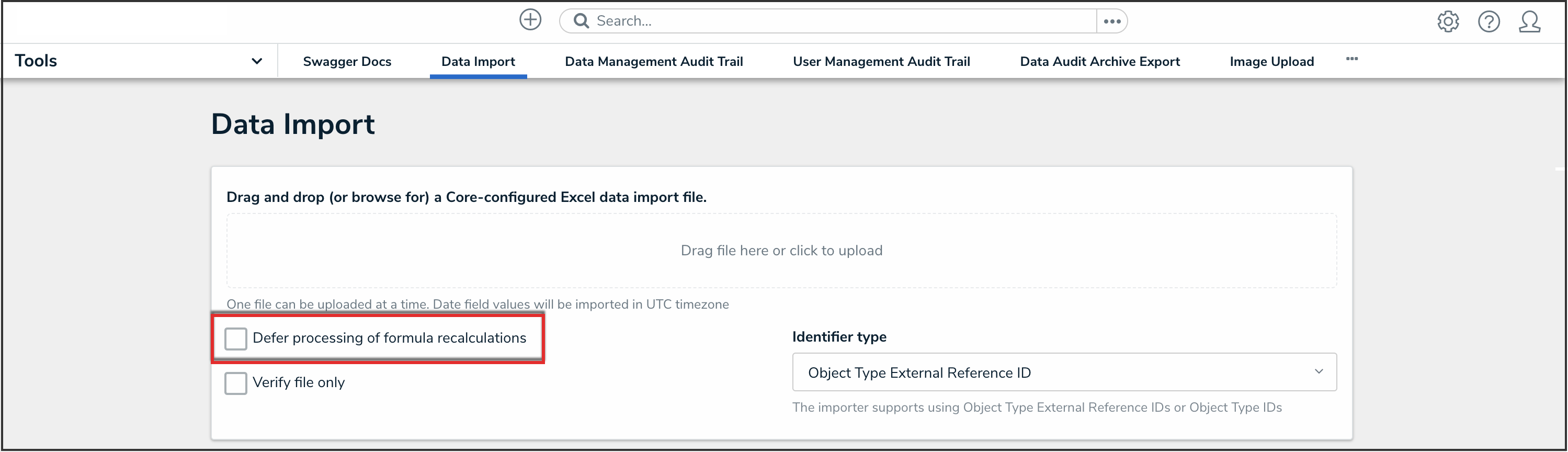Click the plus quick-create icon
The width and height of the screenshot is (1568, 452).
pos(530,20)
